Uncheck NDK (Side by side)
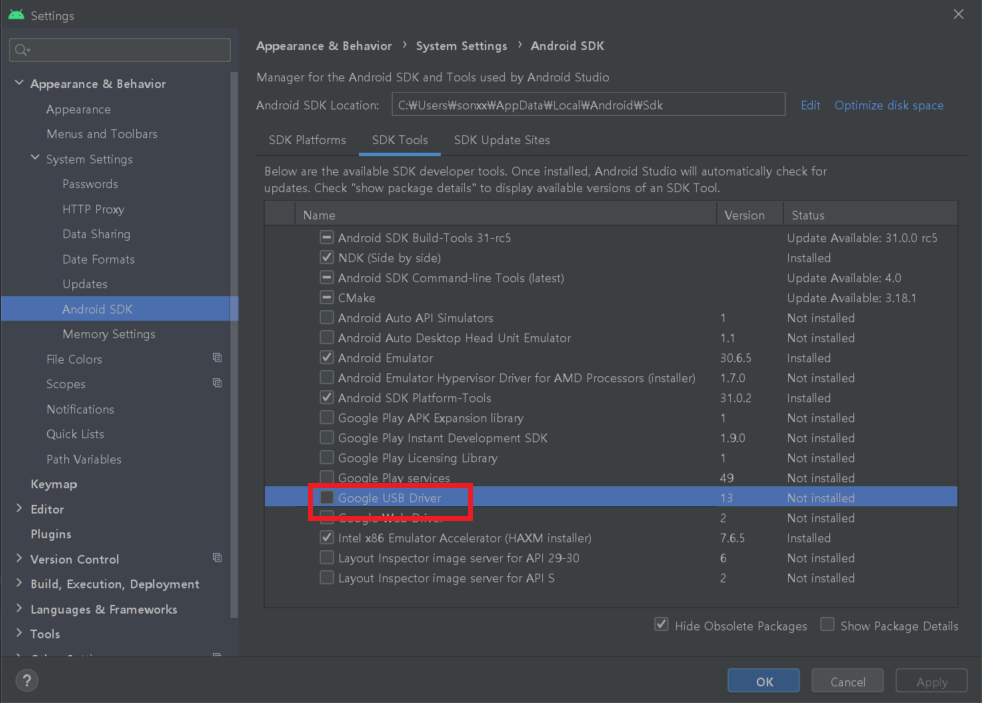 coord(326,257)
